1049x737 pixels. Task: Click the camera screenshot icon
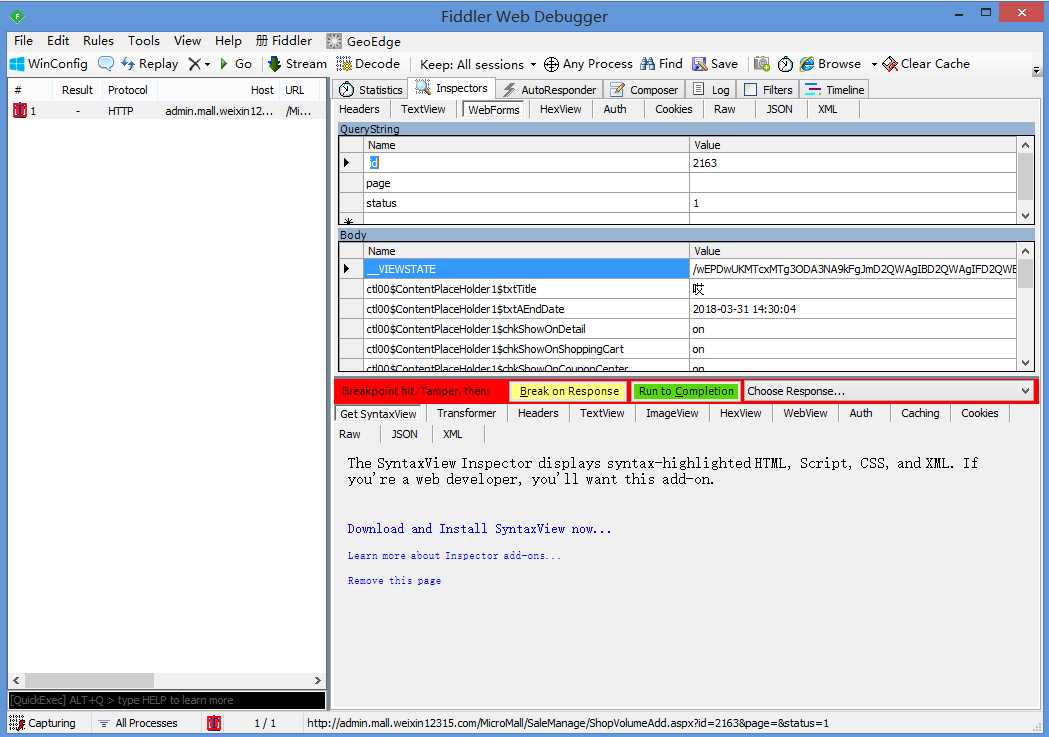[761, 64]
